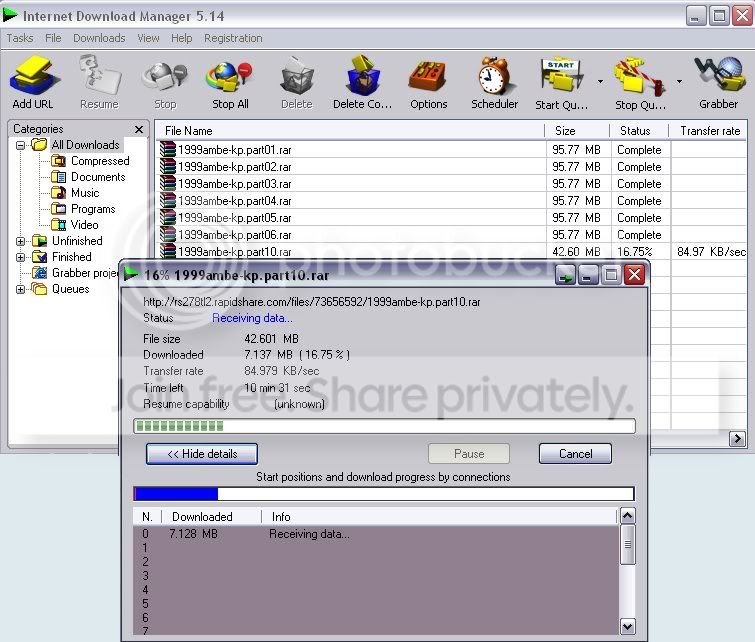
Task: Select the Queues category
Action: (x=70, y=289)
